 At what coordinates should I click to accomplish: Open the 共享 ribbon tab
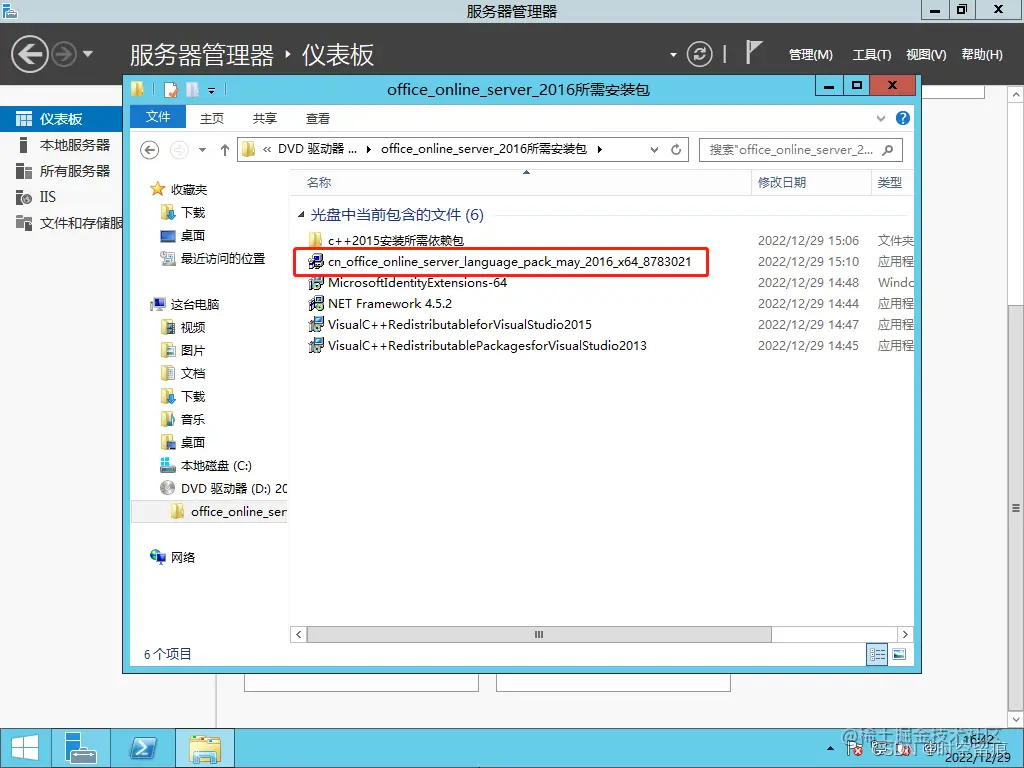pyautogui.click(x=264, y=118)
